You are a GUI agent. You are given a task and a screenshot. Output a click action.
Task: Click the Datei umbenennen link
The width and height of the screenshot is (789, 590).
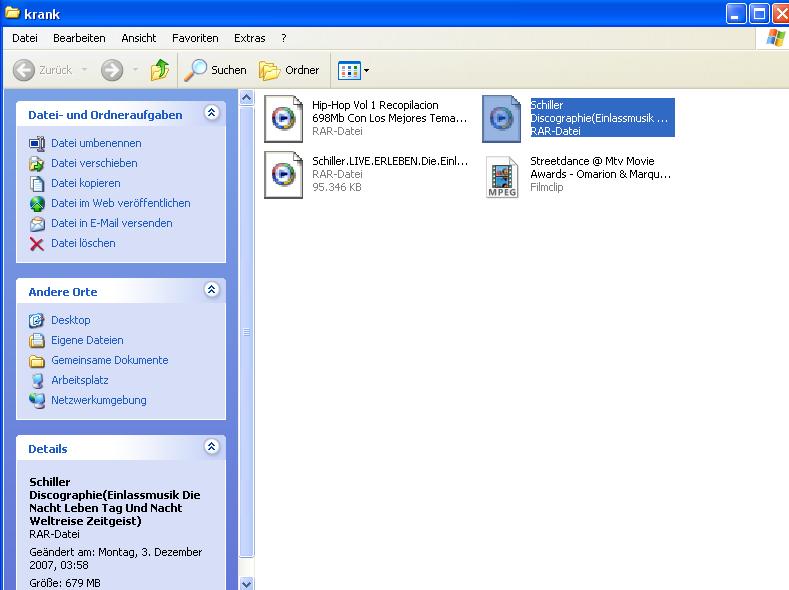96,143
